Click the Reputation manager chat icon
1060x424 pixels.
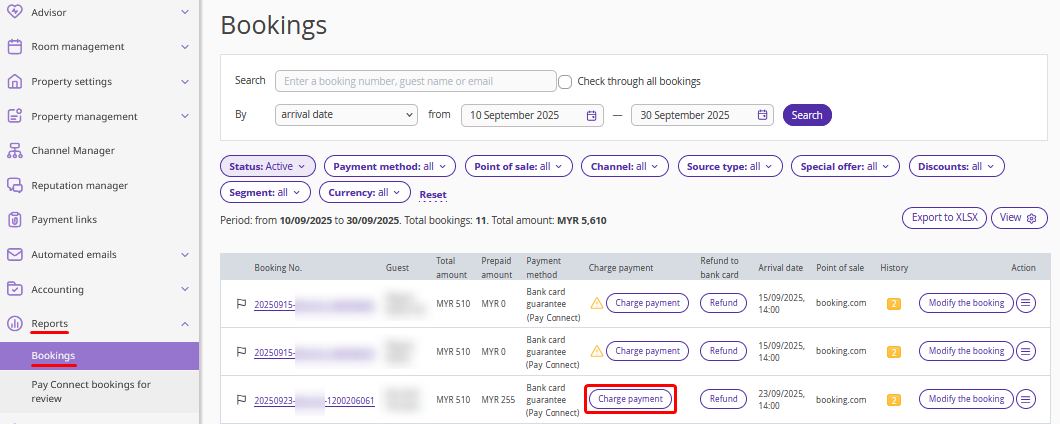15,186
